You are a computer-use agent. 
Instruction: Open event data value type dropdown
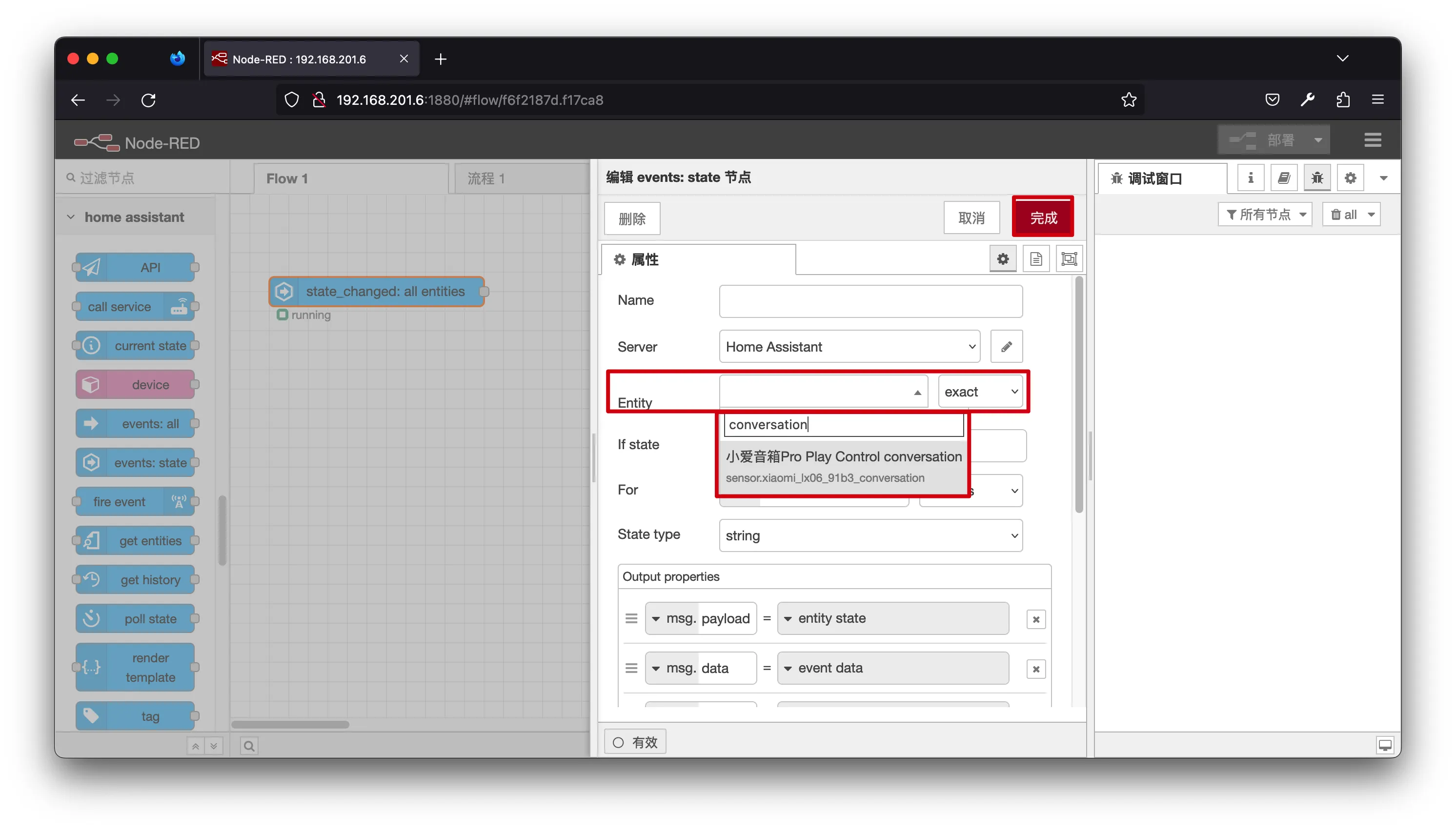point(893,668)
